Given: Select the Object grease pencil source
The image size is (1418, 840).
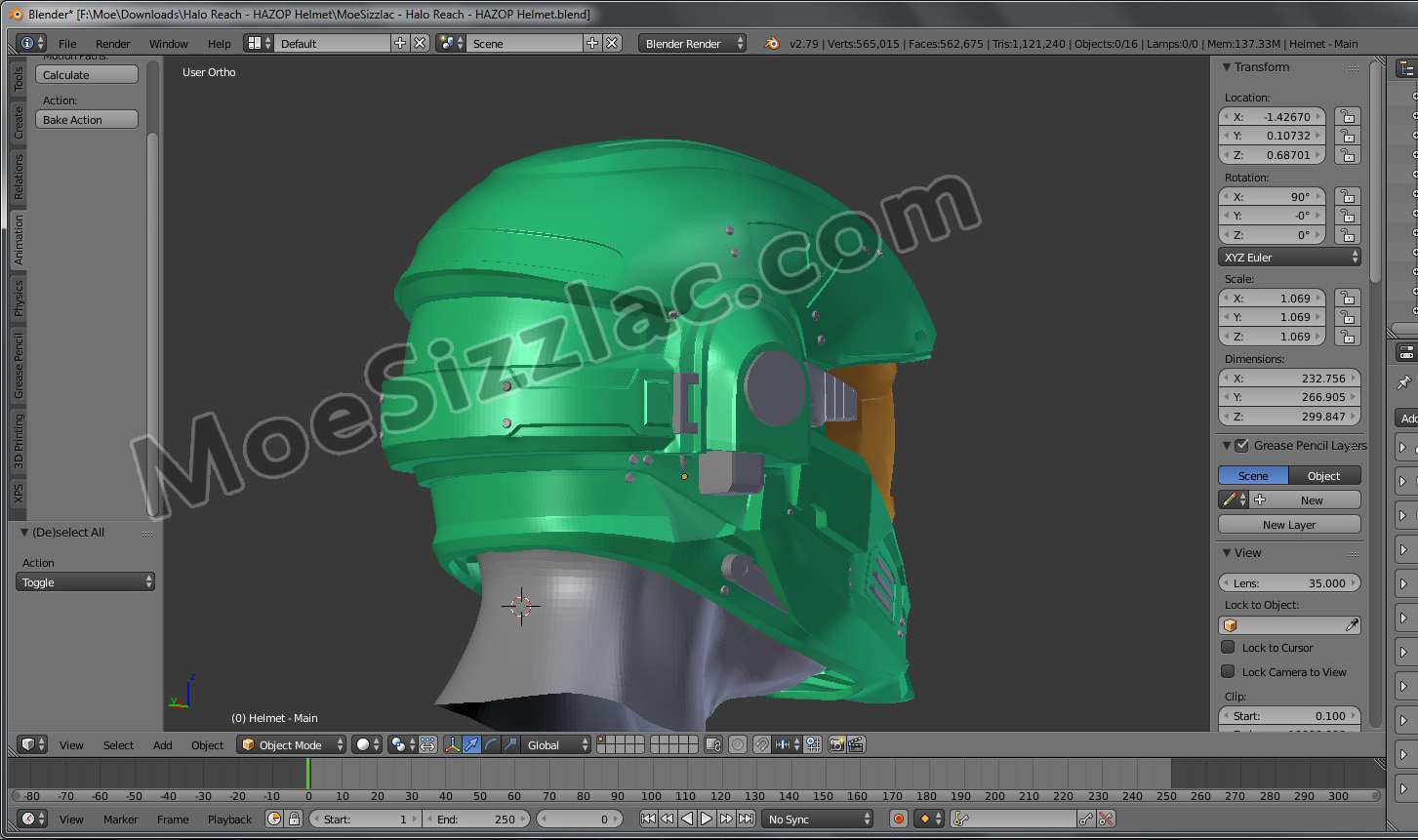Looking at the screenshot, I should 1324,475.
